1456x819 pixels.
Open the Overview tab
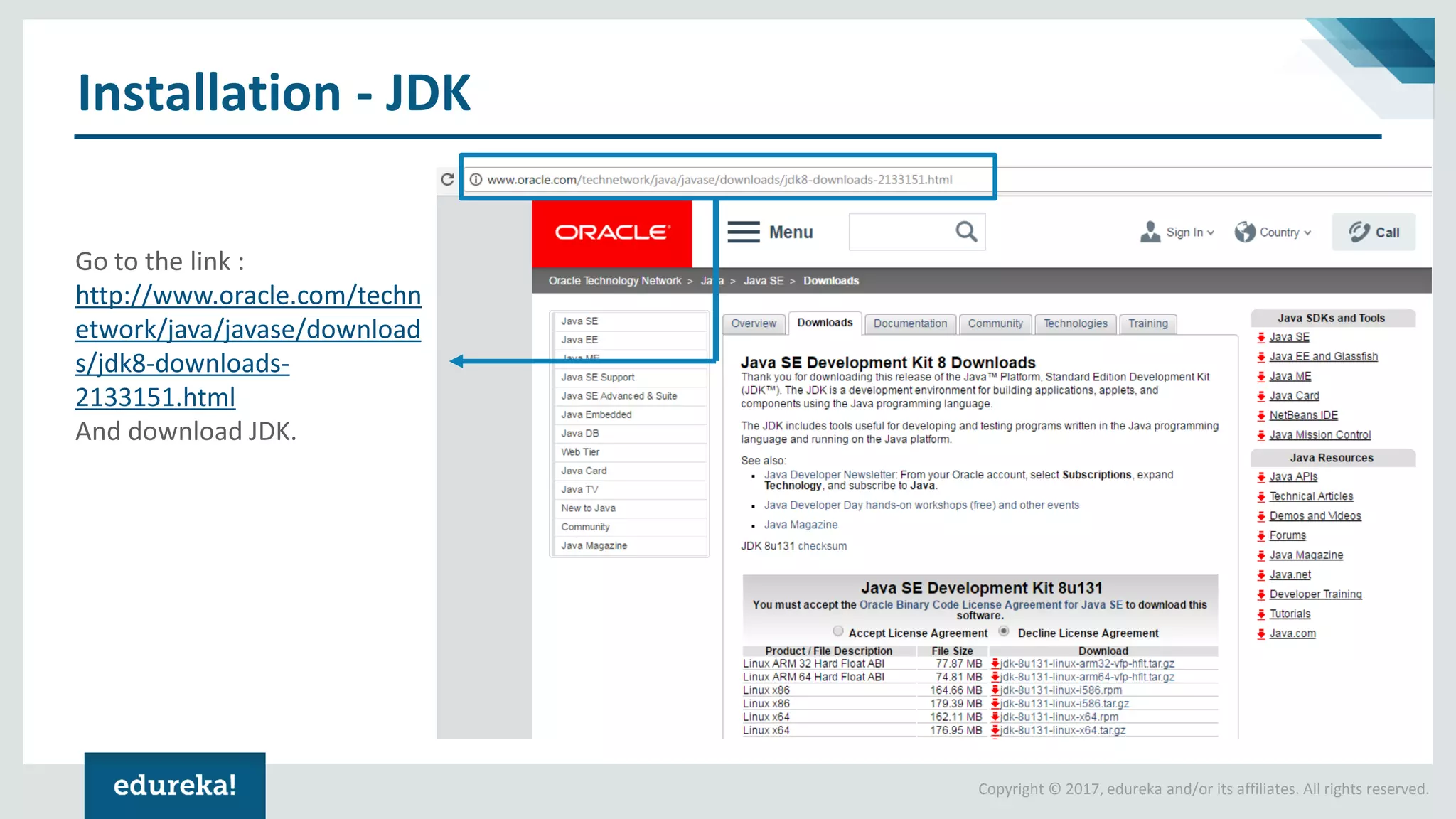[754, 323]
